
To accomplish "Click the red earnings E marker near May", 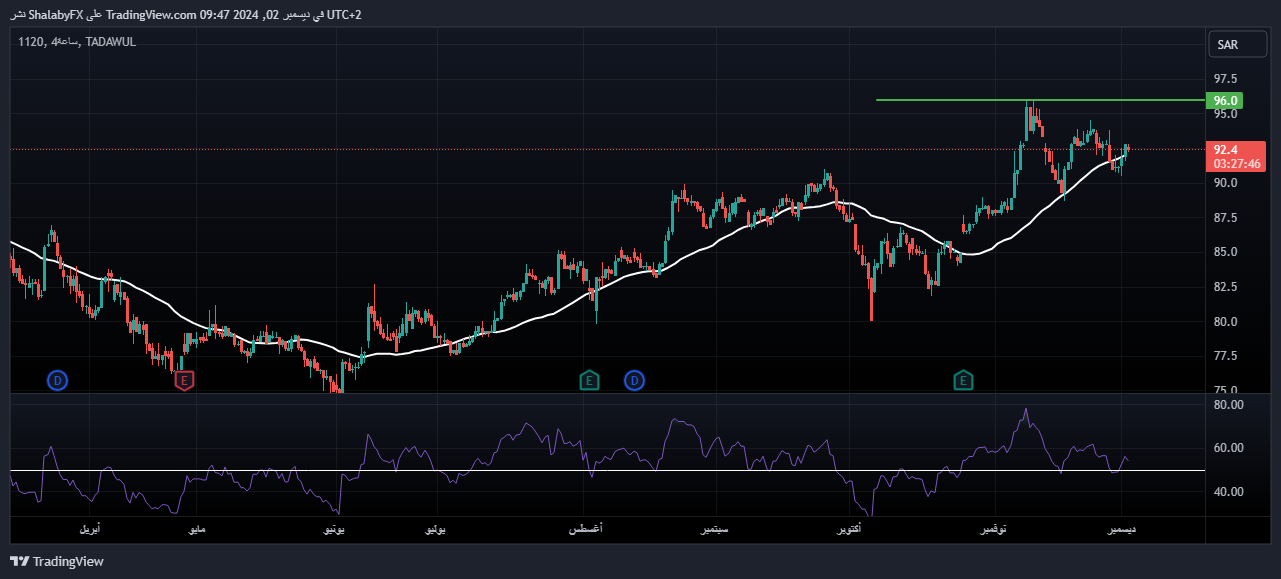I will (184, 380).
